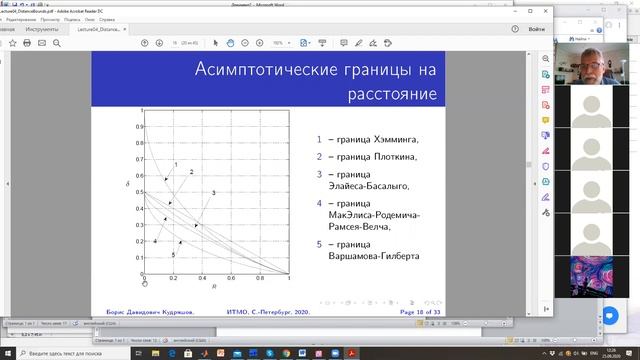Toggle read mode display icon

click(322, 43)
